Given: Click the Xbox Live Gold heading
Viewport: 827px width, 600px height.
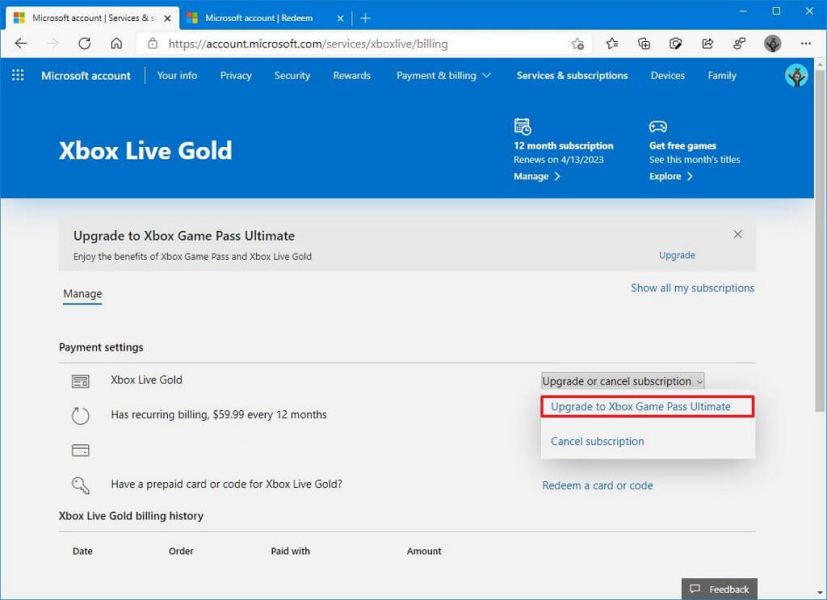Looking at the screenshot, I should click(146, 151).
